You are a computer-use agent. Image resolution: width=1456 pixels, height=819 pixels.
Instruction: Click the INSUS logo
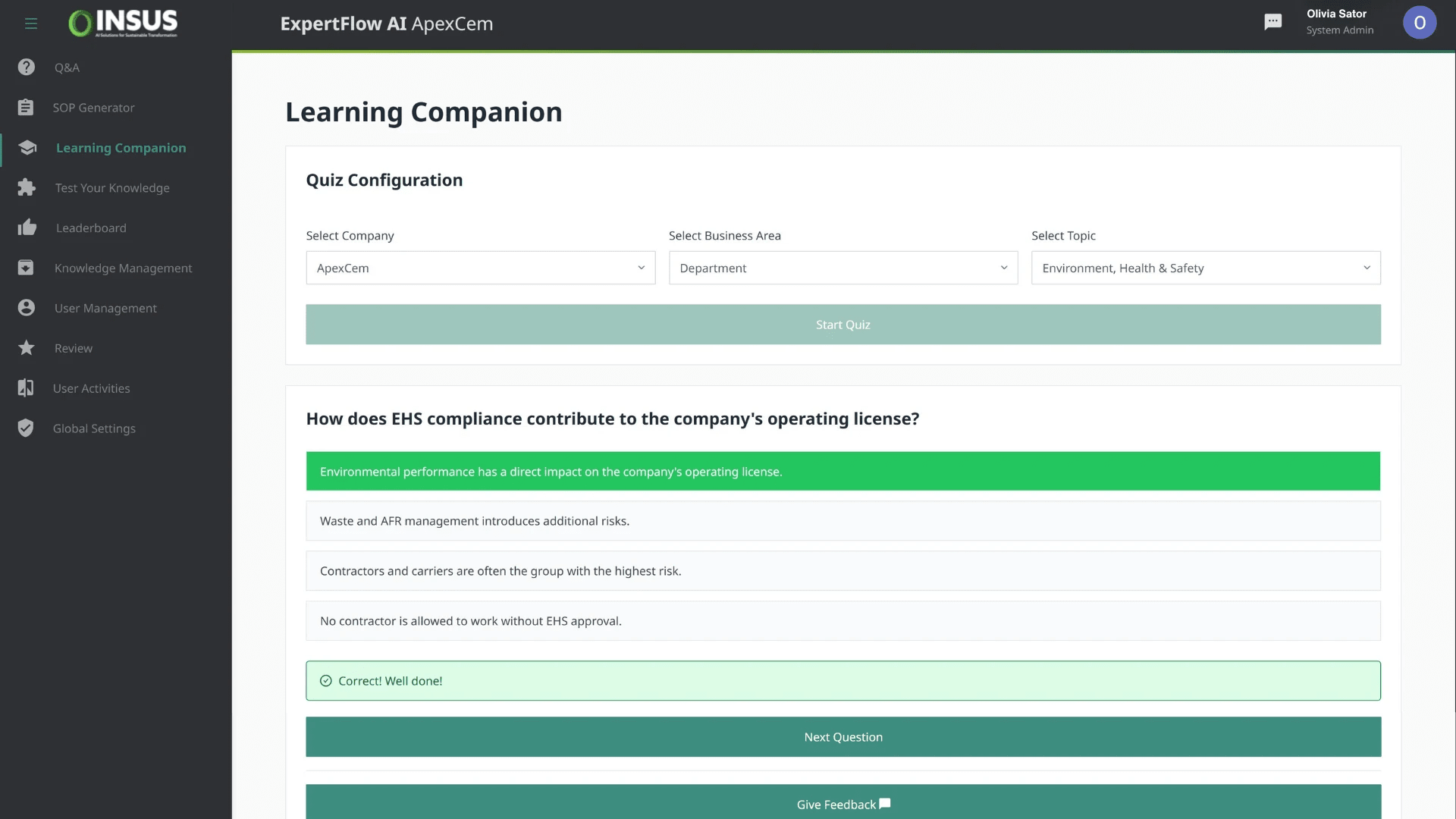tap(123, 24)
